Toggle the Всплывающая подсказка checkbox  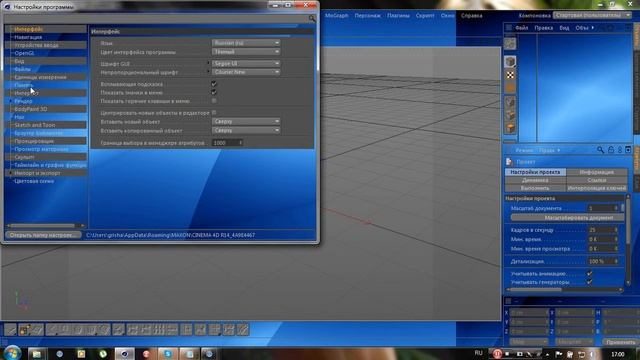tap(213, 84)
